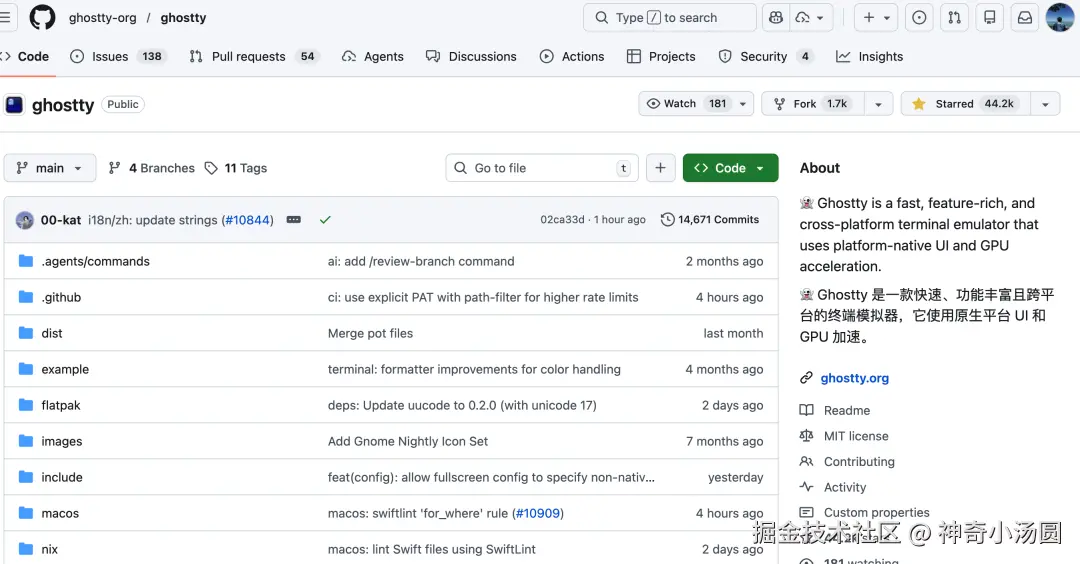
Task: Open pull request #10844 link
Action: pos(247,220)
